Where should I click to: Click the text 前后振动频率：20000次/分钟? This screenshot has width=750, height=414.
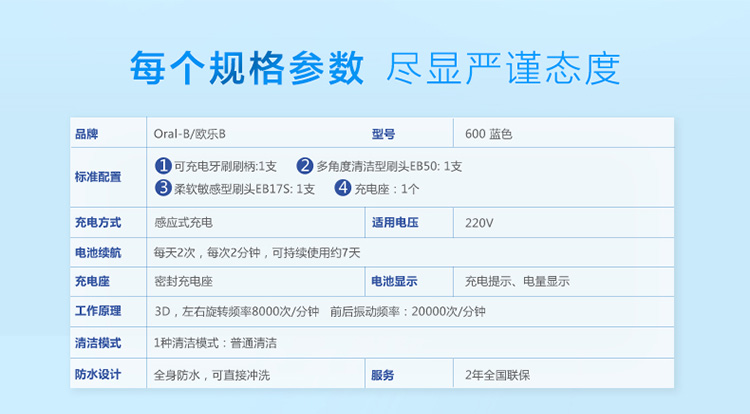click(x=408, y=311)
